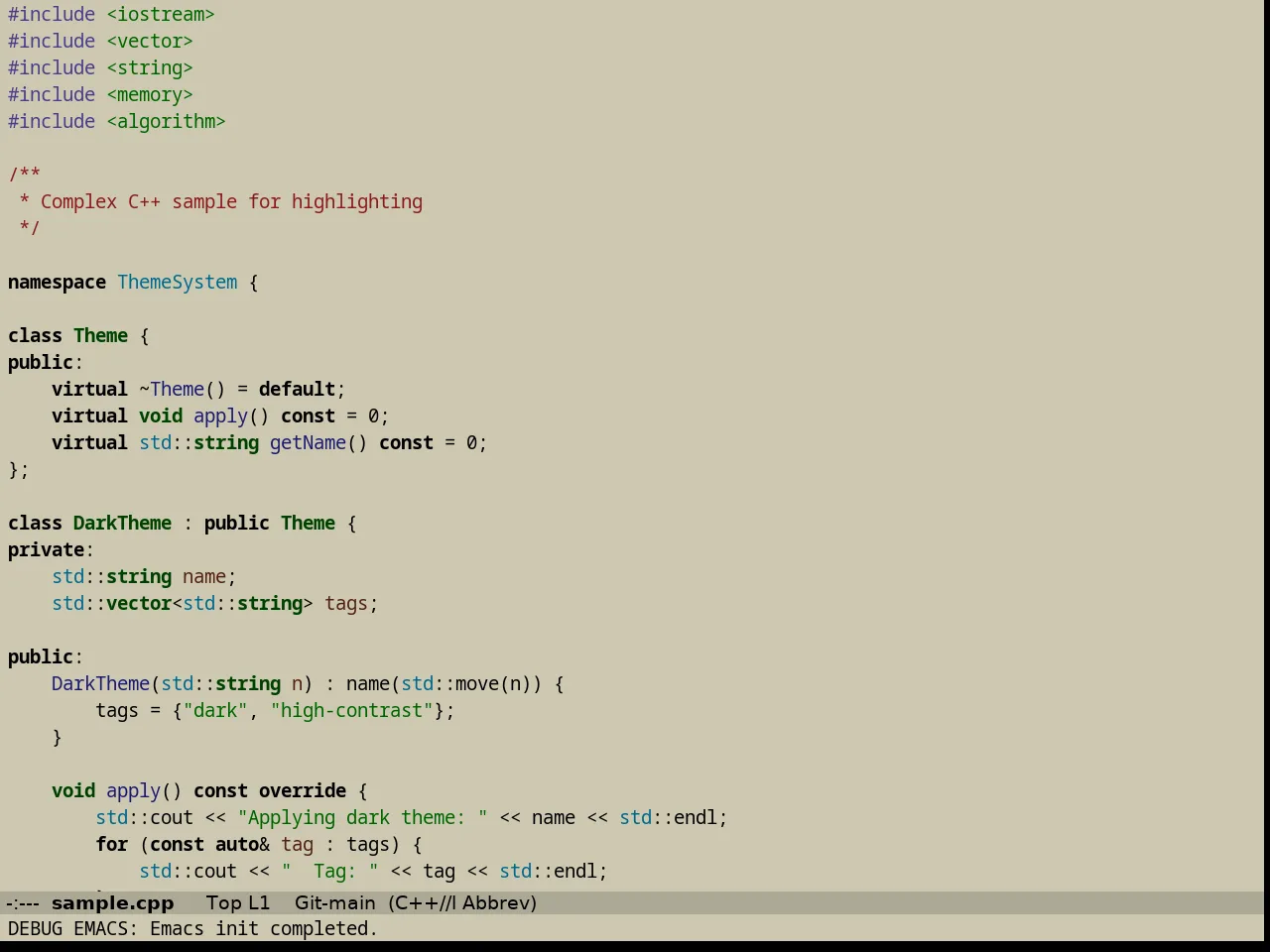
Task: Click the comment 'Complex C++ sample for highlighting'
Action: pyautogui.click(x=231, y=202)
